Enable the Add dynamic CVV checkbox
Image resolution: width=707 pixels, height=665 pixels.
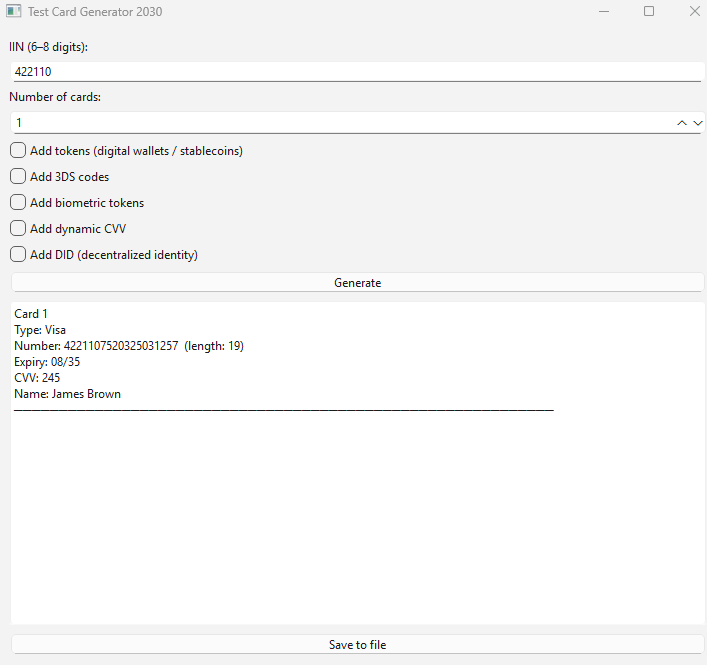click(19, 229)
